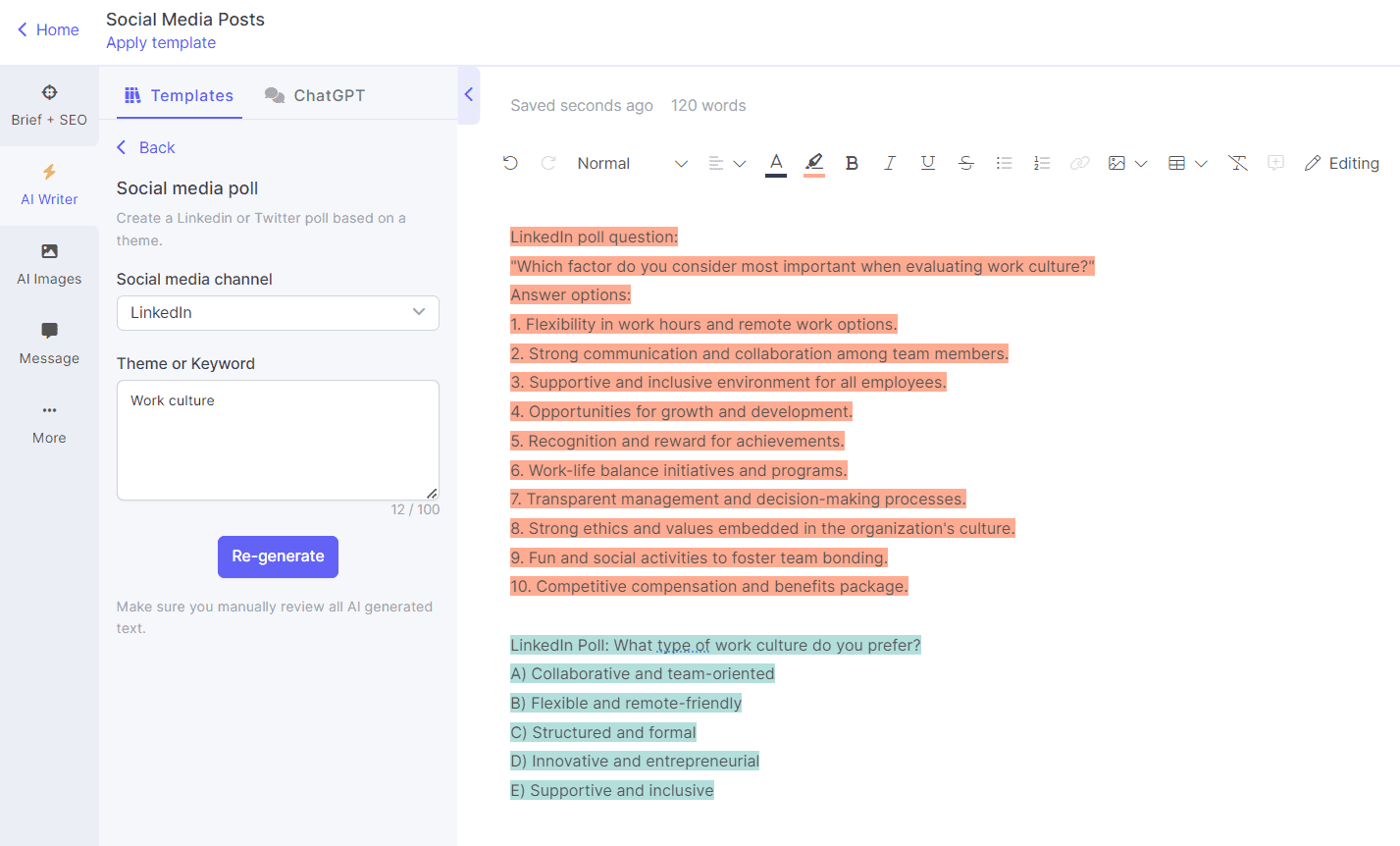
Task: Click the Re-generate button
Action: (278, 556)
